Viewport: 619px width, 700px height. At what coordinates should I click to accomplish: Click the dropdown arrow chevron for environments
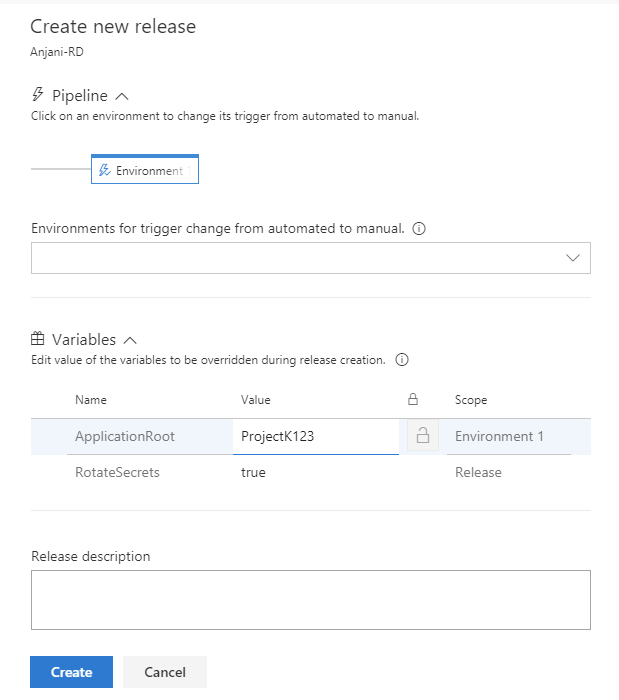pyautogui.click(x=573, y=258)
